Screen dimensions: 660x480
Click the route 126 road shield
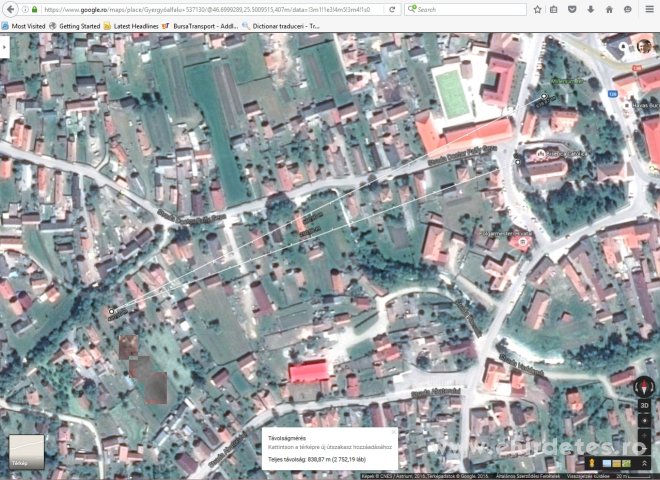click(x=613, y=94)
